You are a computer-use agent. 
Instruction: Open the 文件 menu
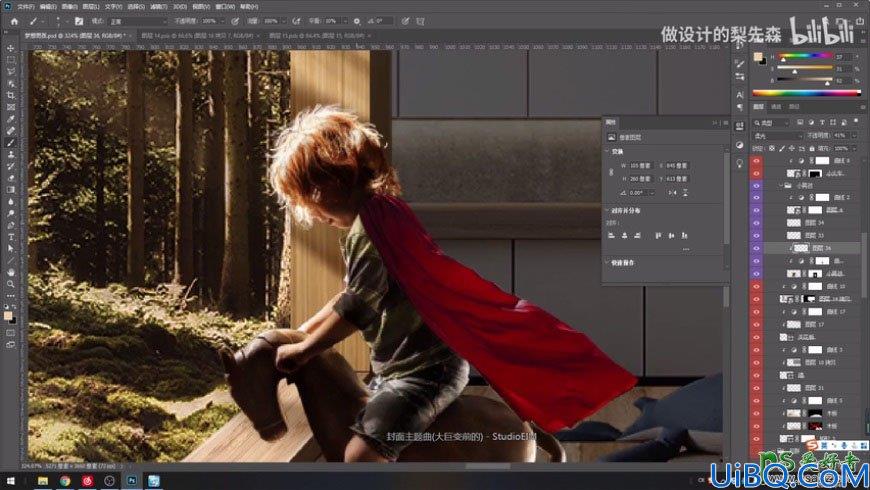pos(26,7)
